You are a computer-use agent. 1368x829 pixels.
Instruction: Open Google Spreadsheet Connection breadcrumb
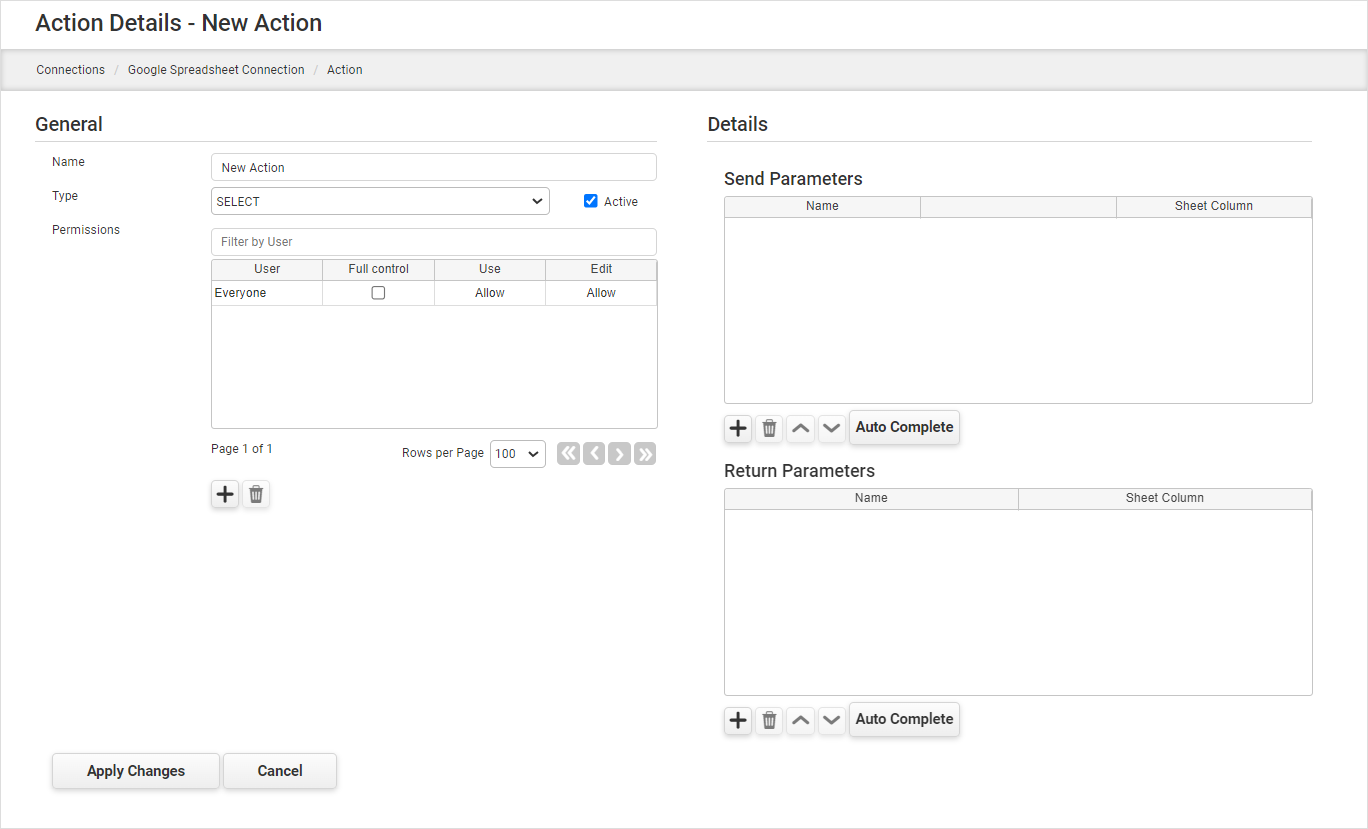216,70
